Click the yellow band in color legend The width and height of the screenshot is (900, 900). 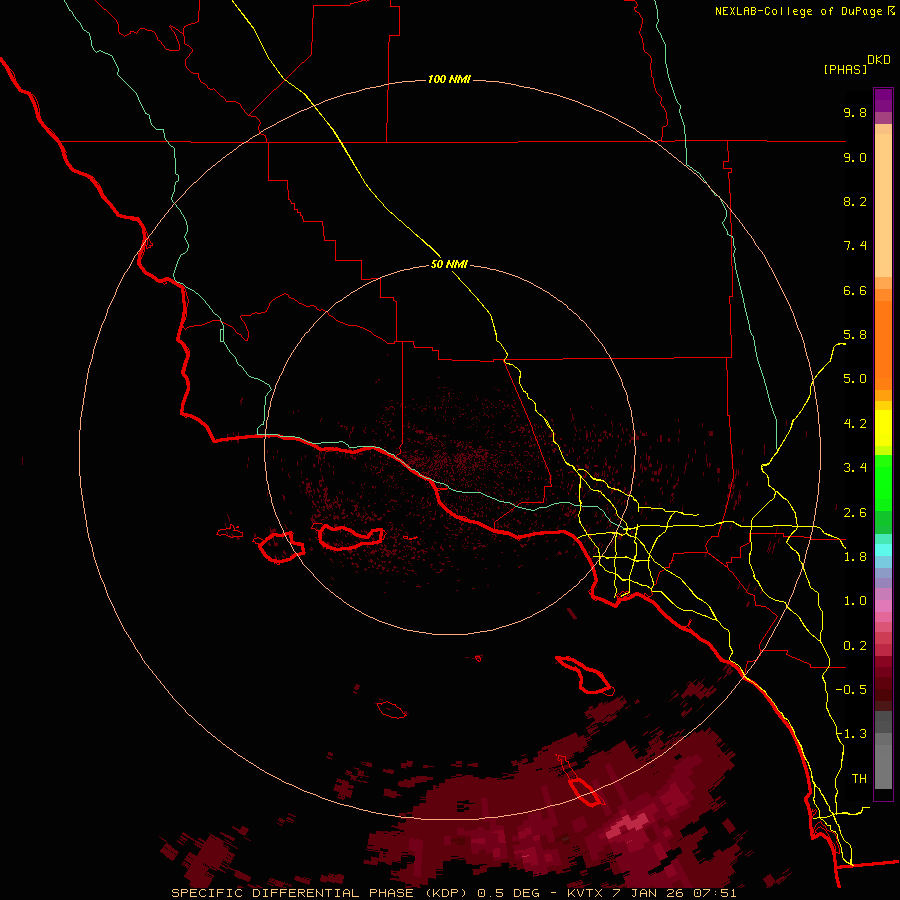[883, 428]
